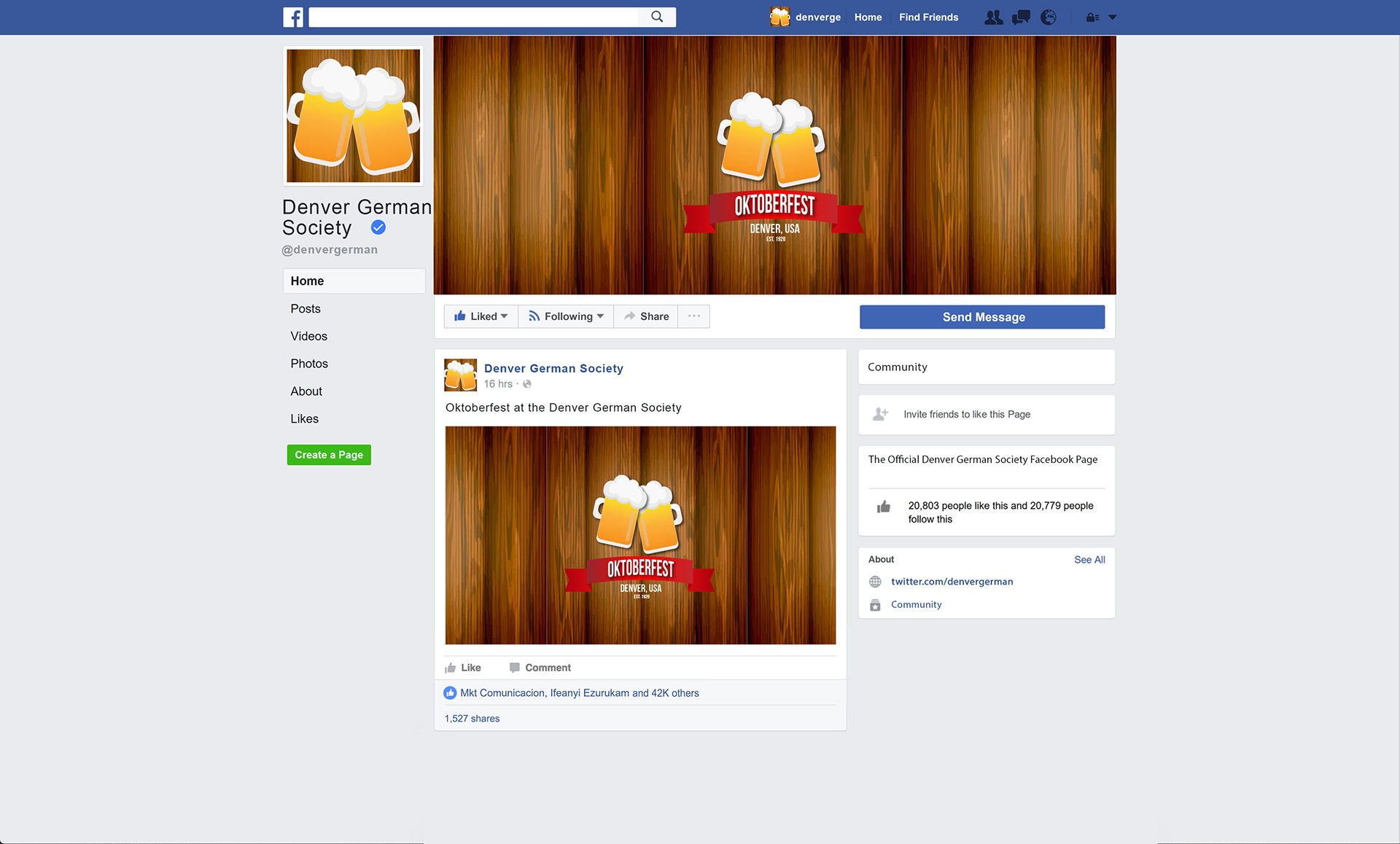1400x844 pixels.
Task: Click the blue like reaction icon
Action: 450,693
